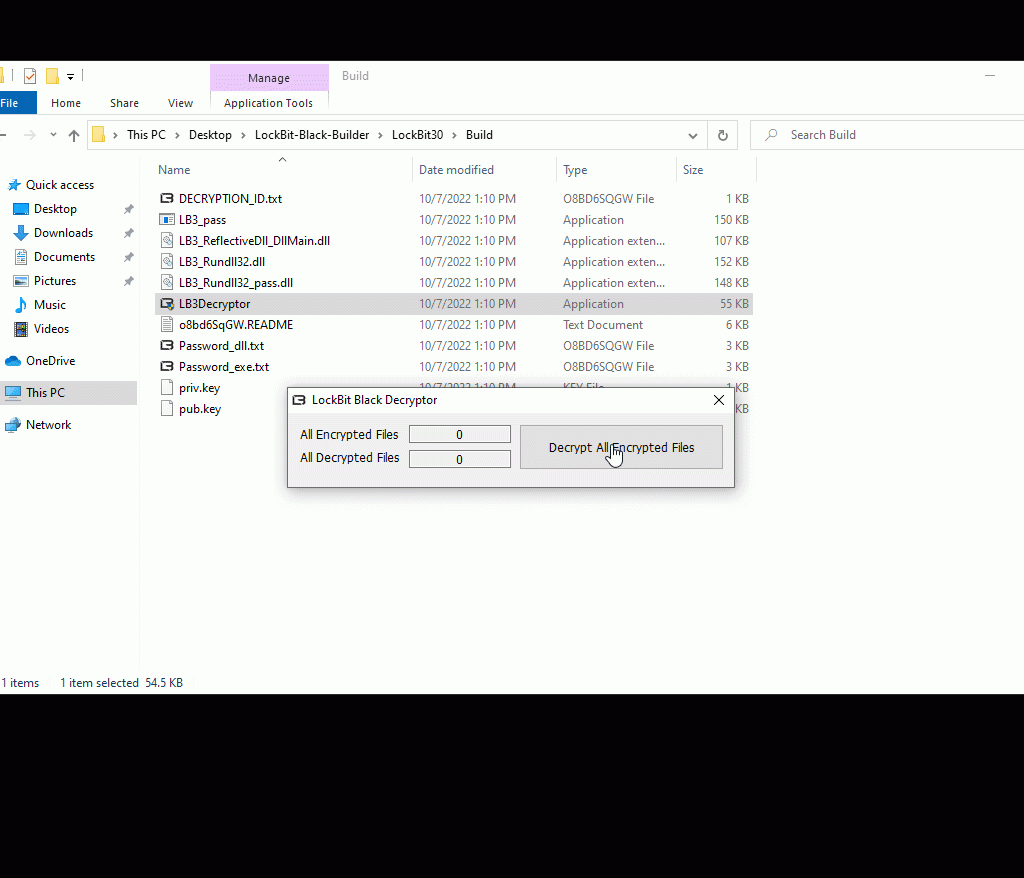Click LockBit30 in the address path
1024x878 pixels.
[417, 135]
